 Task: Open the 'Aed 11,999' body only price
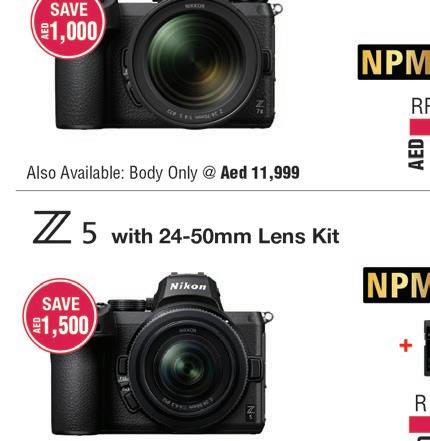tap(260, 173)
